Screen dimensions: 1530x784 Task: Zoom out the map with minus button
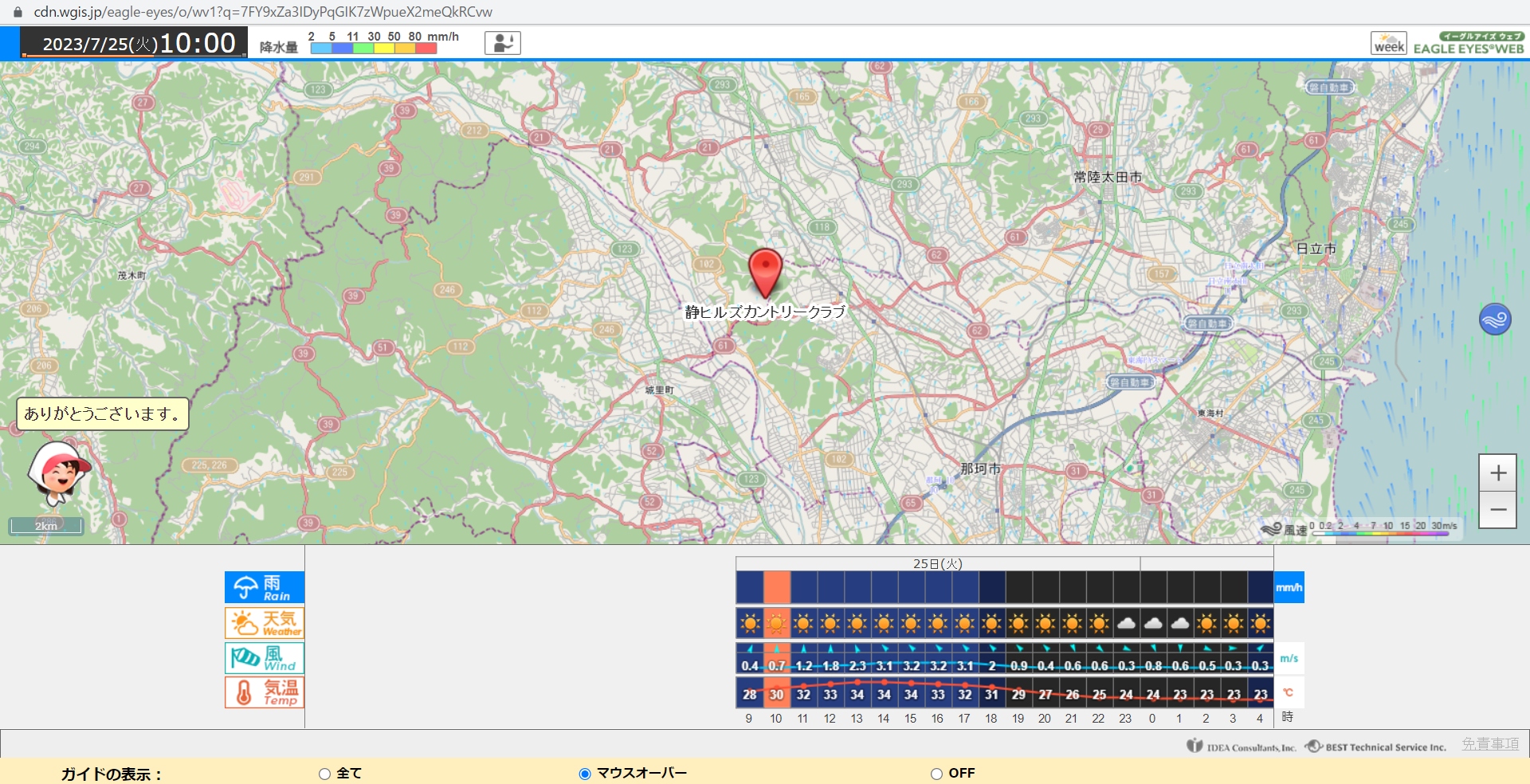coord(1497,510)
